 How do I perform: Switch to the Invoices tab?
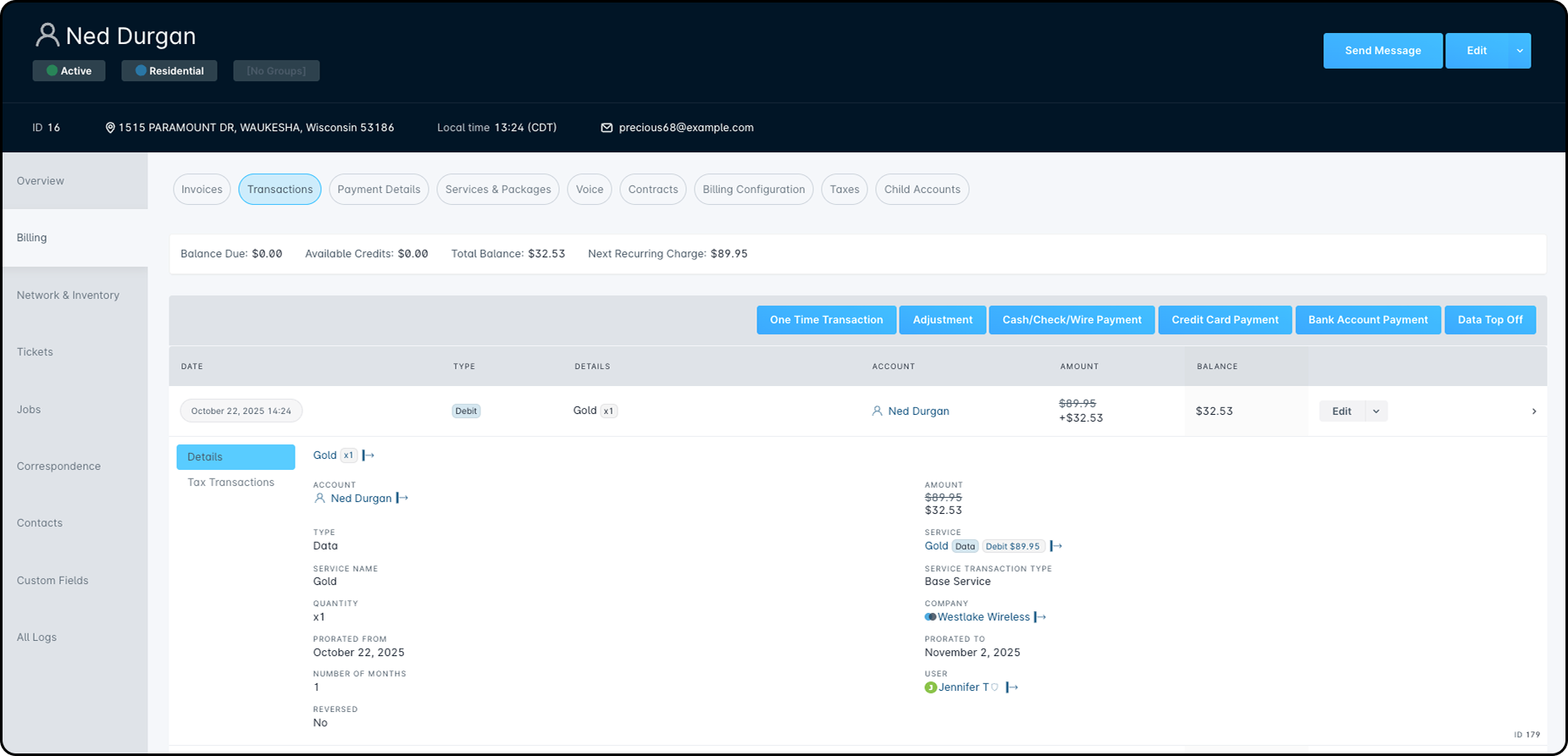click(x=202, y=190)
